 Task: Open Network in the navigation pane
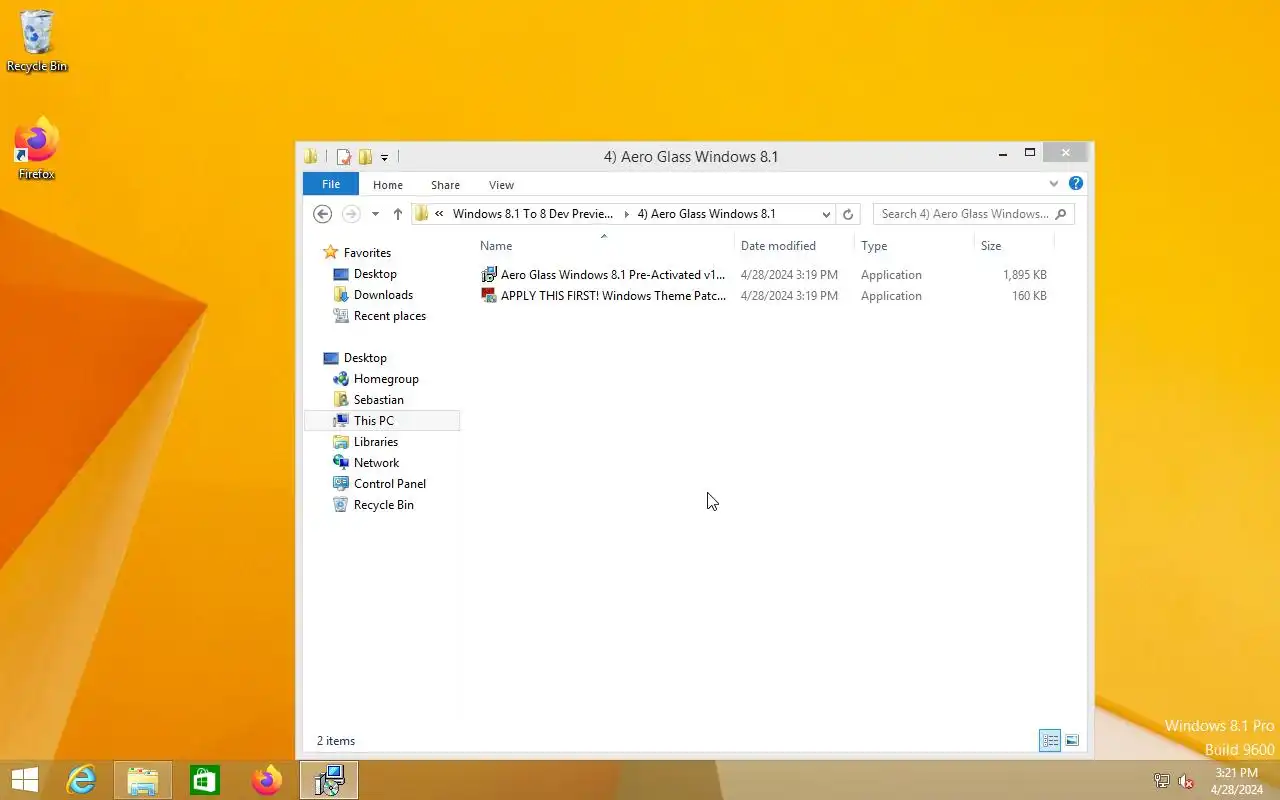(x=376, y=463)
